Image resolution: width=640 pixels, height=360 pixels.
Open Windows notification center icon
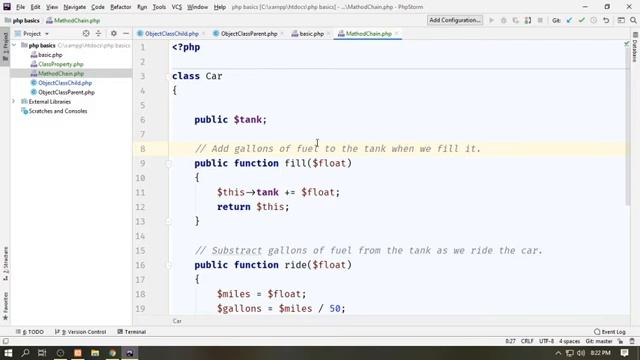click(624, 353)
